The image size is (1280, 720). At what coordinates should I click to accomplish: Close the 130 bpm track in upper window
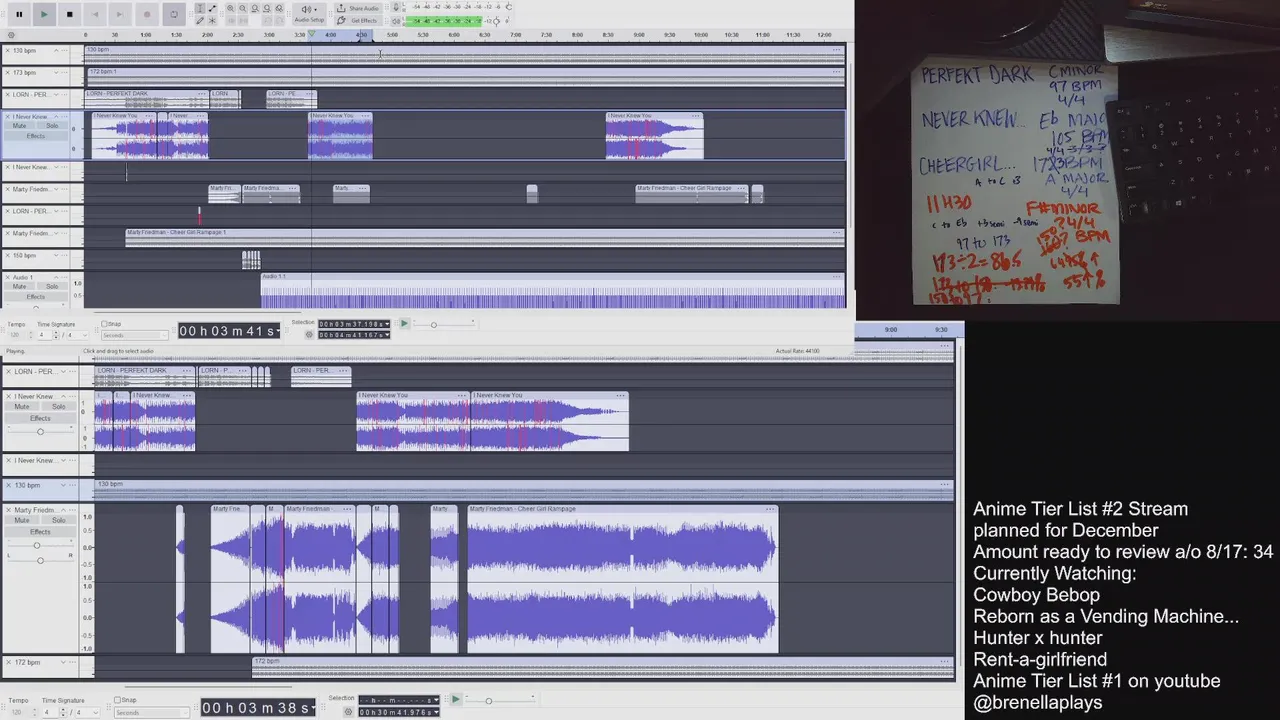(7, 50)
